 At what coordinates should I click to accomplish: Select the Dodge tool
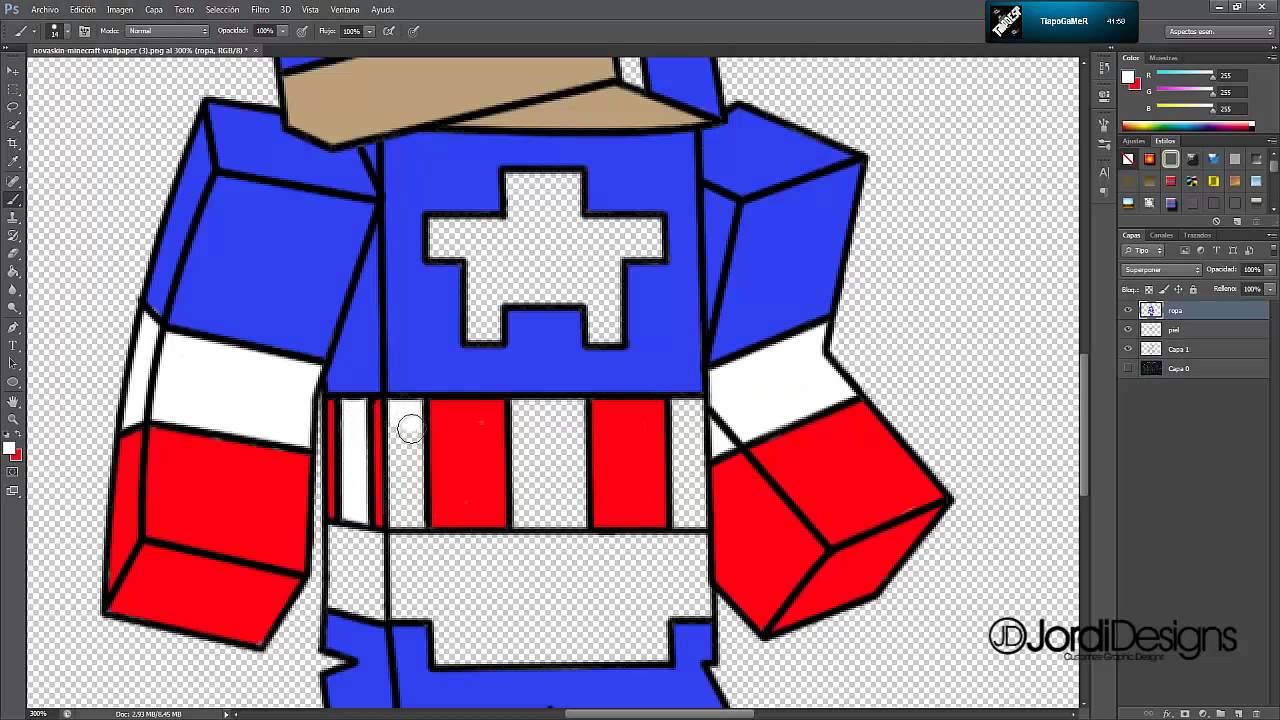coord(13,309)
